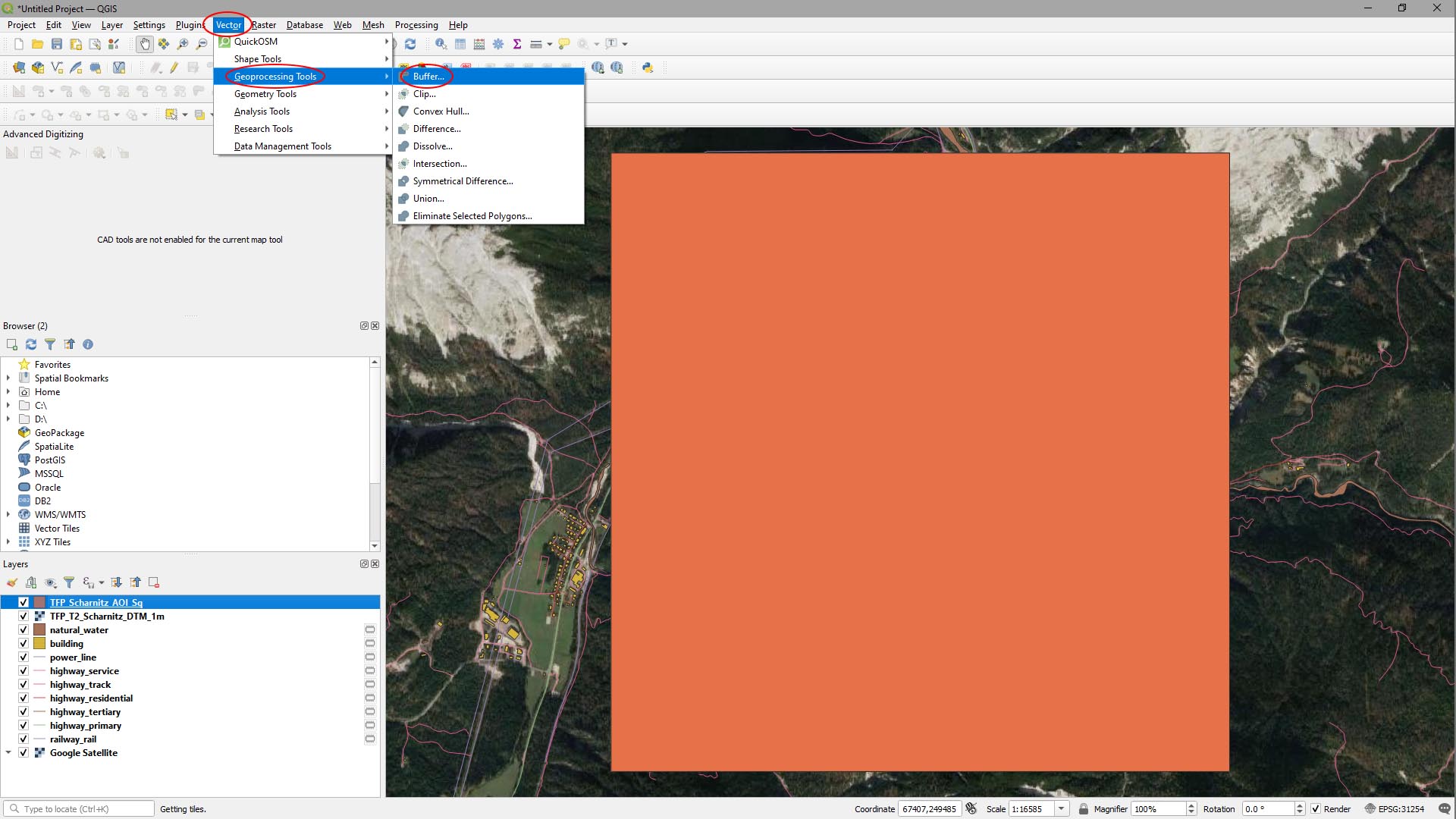Click the Browser panel filter funnel icon
The image size is (1456, 819).
click(x=50, y=344)
